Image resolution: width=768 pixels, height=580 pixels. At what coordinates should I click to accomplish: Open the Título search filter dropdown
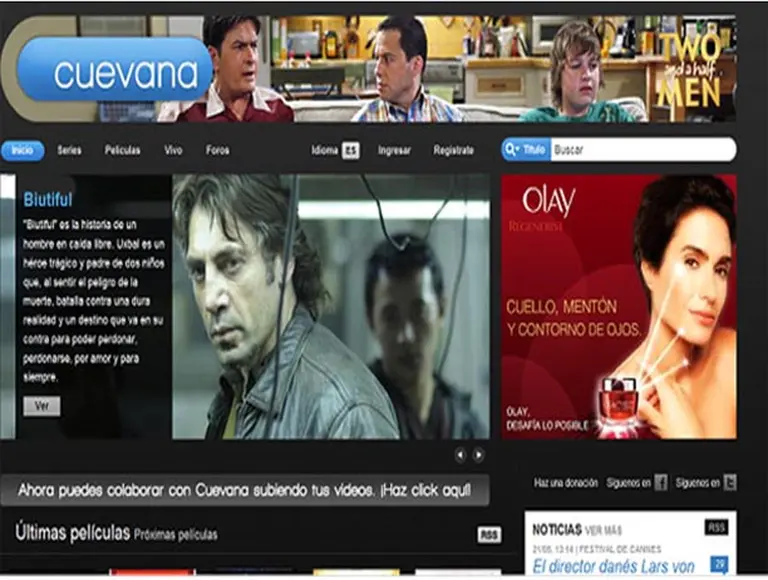tap(527, 149)
